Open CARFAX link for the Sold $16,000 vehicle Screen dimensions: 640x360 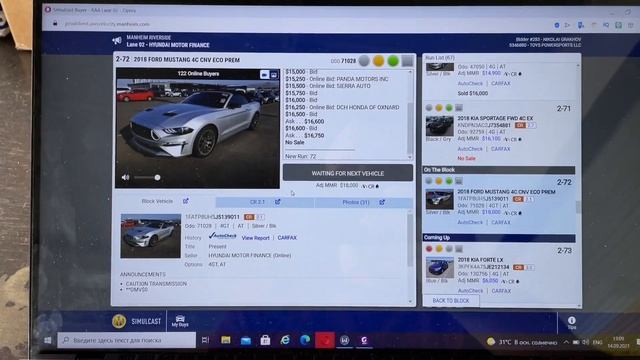point(500,84)
